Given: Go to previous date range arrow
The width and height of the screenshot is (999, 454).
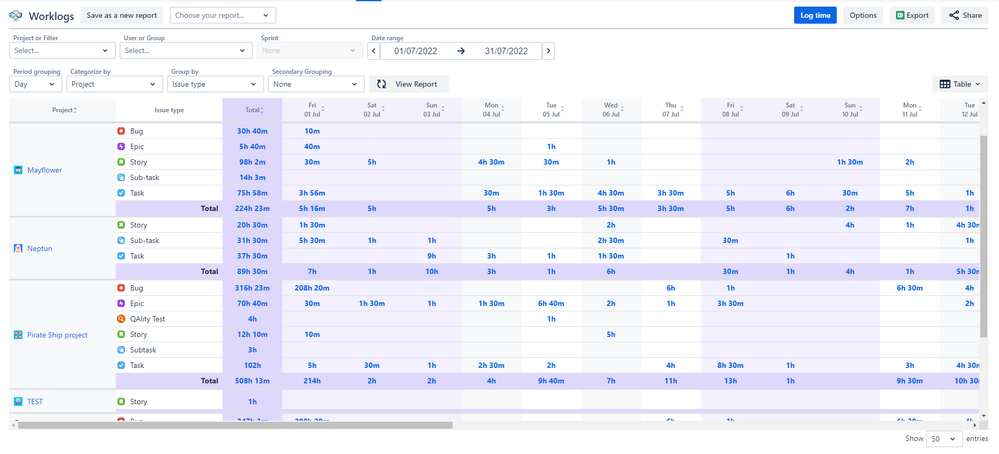Looking at the screenshot, I should pyautogui.click(x=374, y=51).
